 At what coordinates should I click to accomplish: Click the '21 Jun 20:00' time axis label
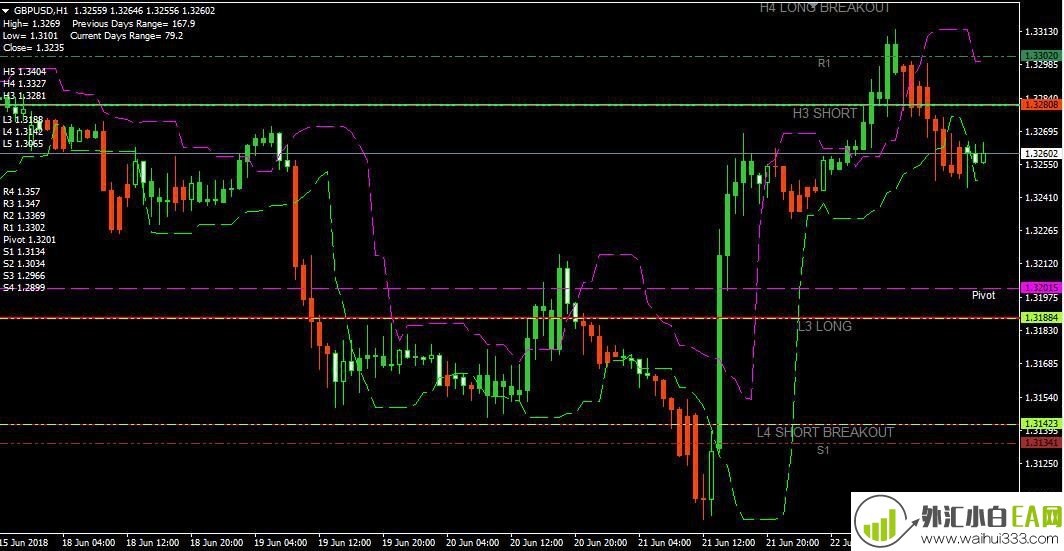pos(793,544)
